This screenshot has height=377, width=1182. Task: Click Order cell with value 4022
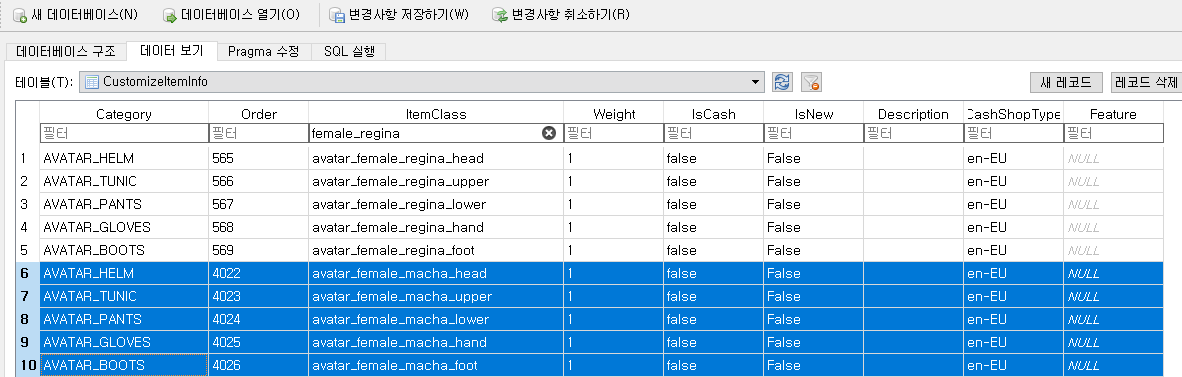[259, 273]
